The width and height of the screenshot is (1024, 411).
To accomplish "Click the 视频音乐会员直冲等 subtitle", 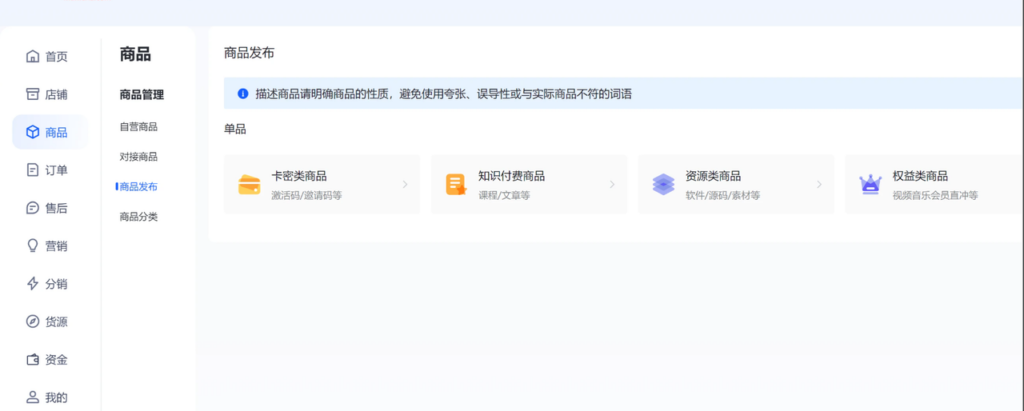I will (935, 195).
